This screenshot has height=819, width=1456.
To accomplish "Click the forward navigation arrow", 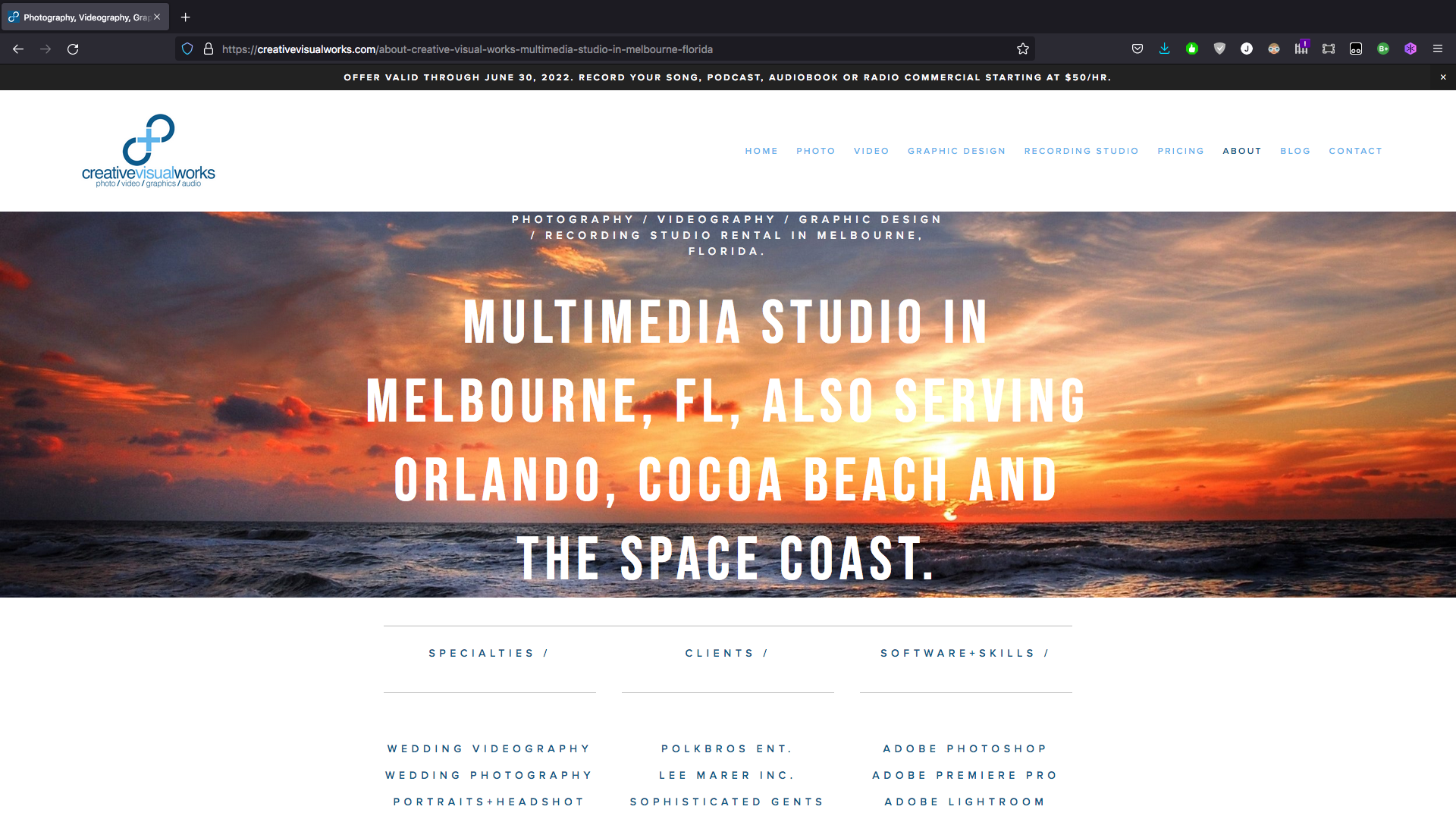I will tap(45, 49).
